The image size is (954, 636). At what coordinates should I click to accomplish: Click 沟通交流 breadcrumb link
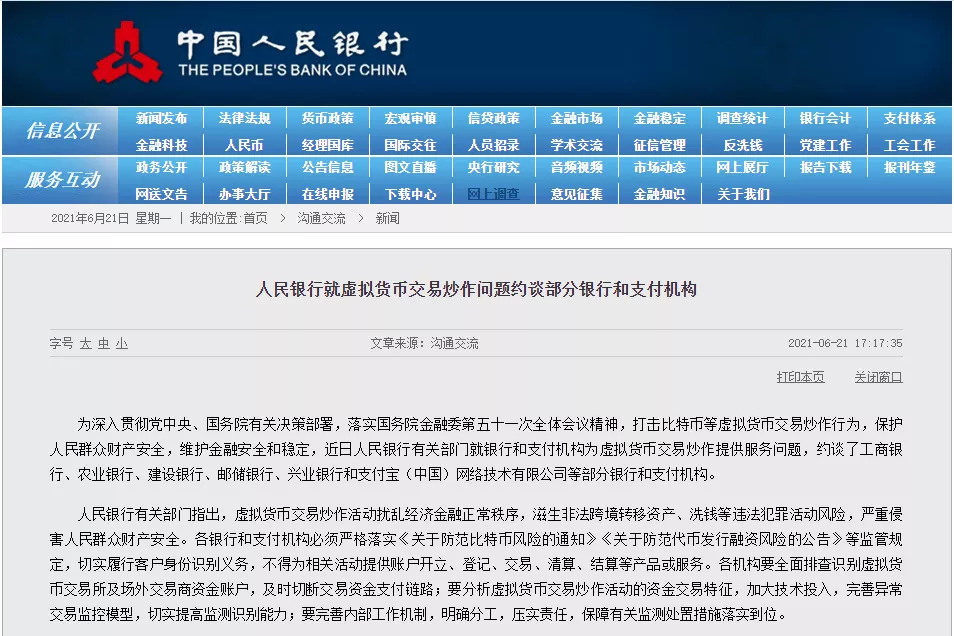(321, 218)
